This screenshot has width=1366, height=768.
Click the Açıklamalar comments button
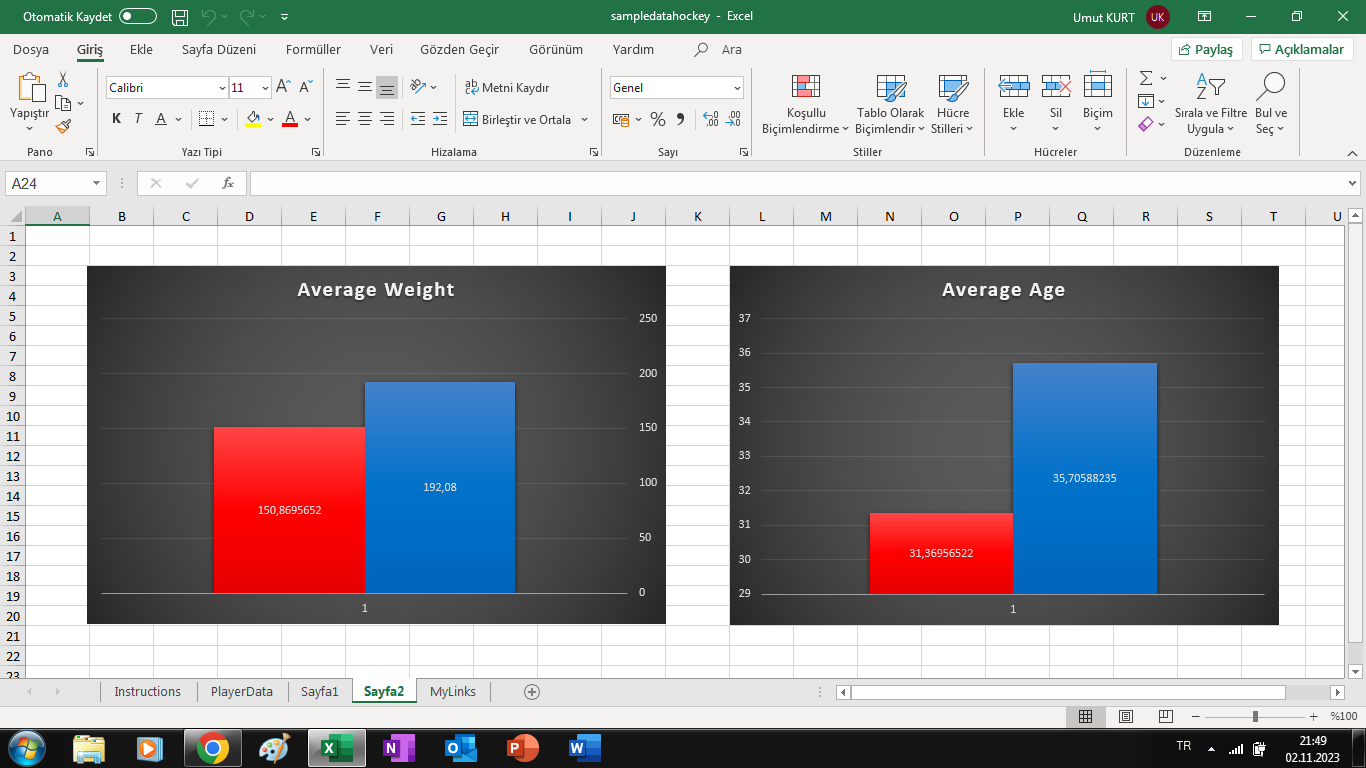[1302, 49]
